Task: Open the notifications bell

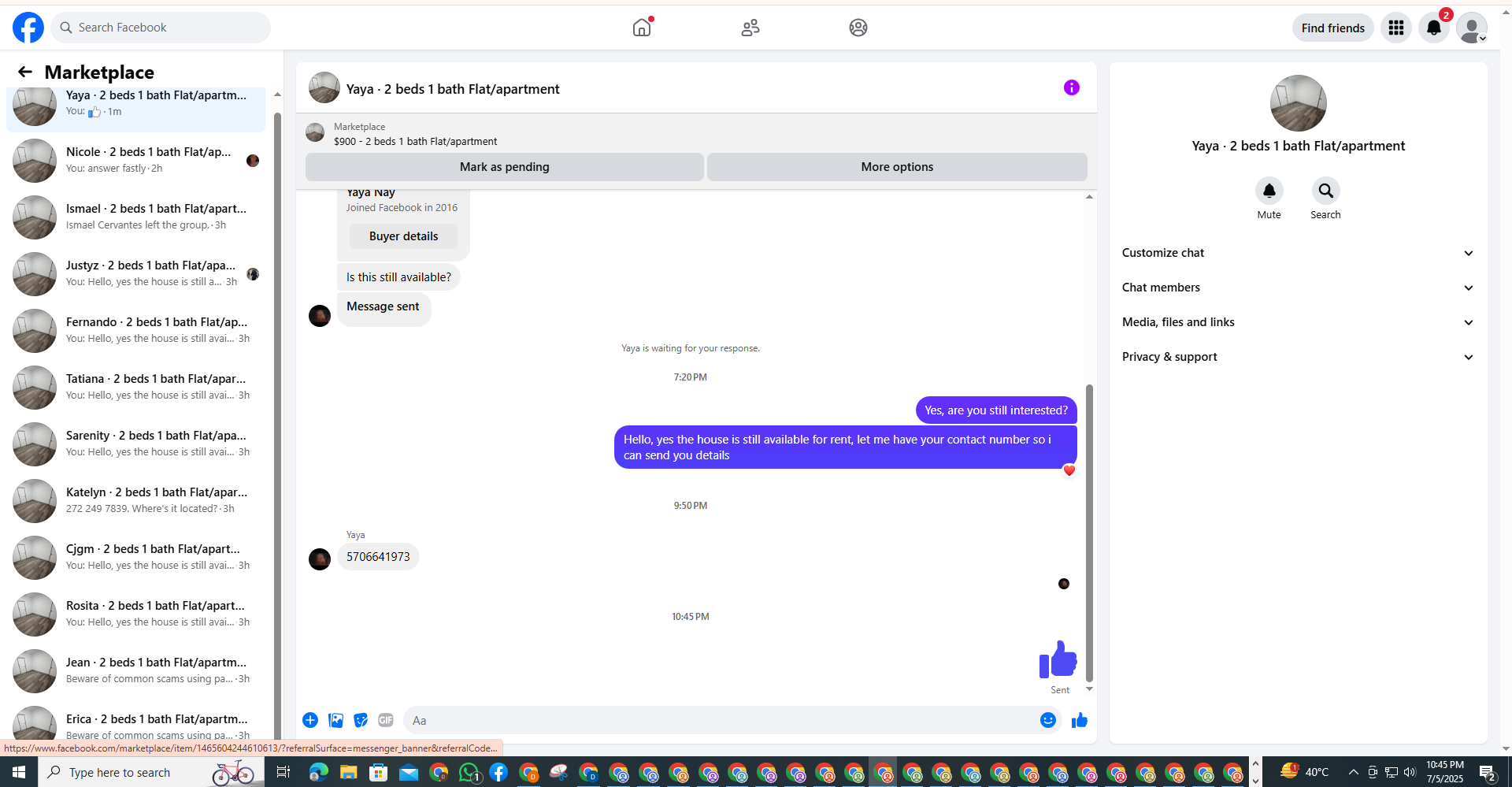Action: tap(1434, 28)
